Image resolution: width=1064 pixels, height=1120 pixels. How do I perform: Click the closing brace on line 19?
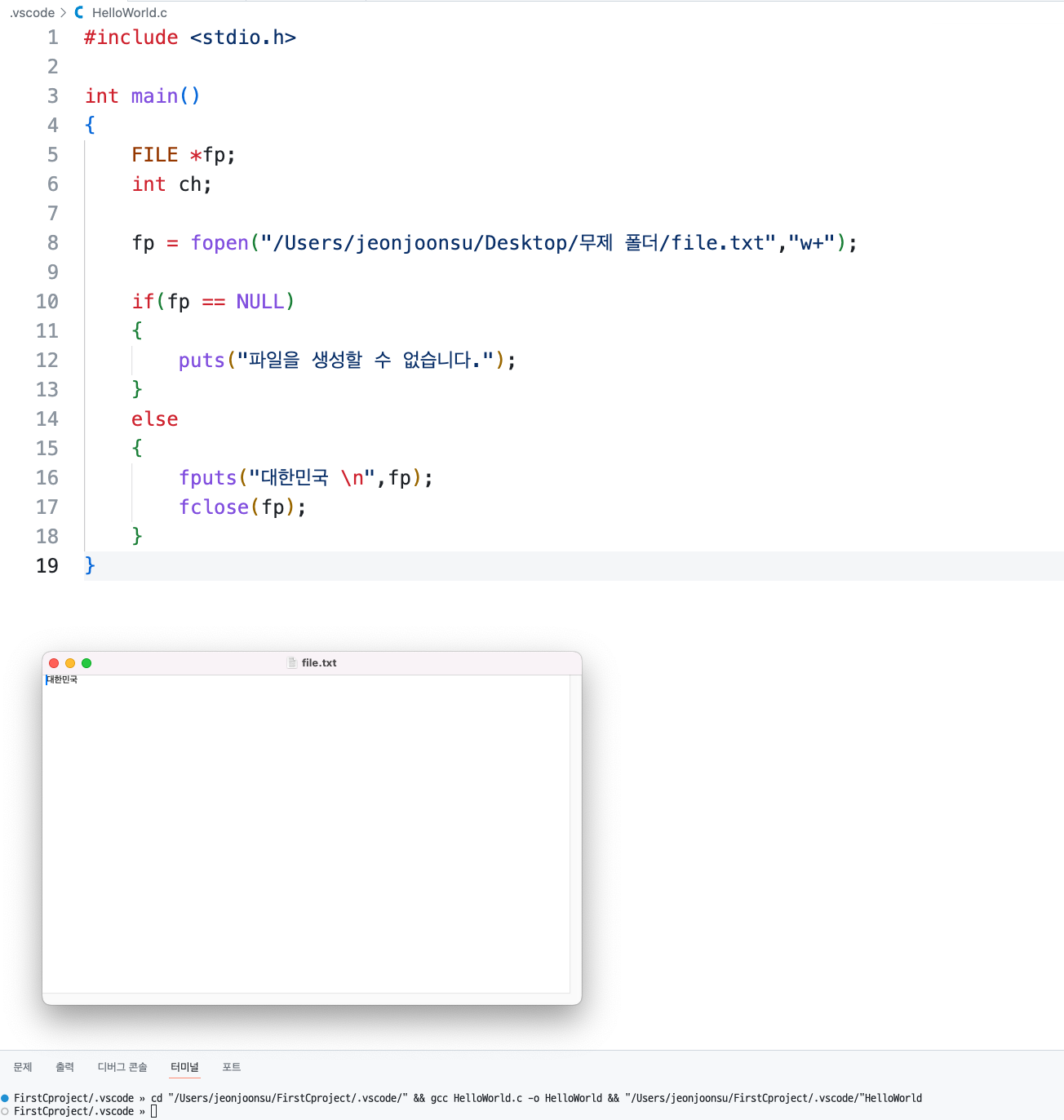coord(90,565)
